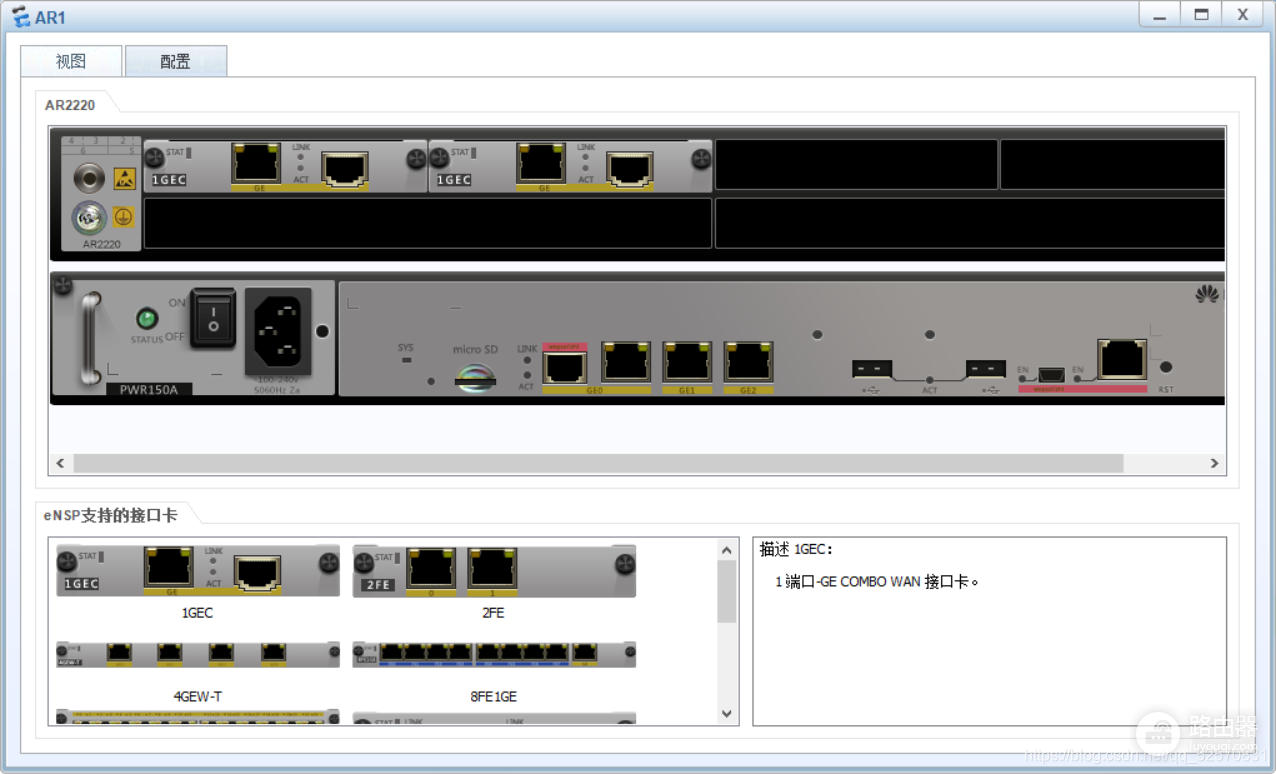This screenshot has height=774, width=1276.
Task: Click the GE2 ethernet port on mainboard
Action: [x=748, y=363]
